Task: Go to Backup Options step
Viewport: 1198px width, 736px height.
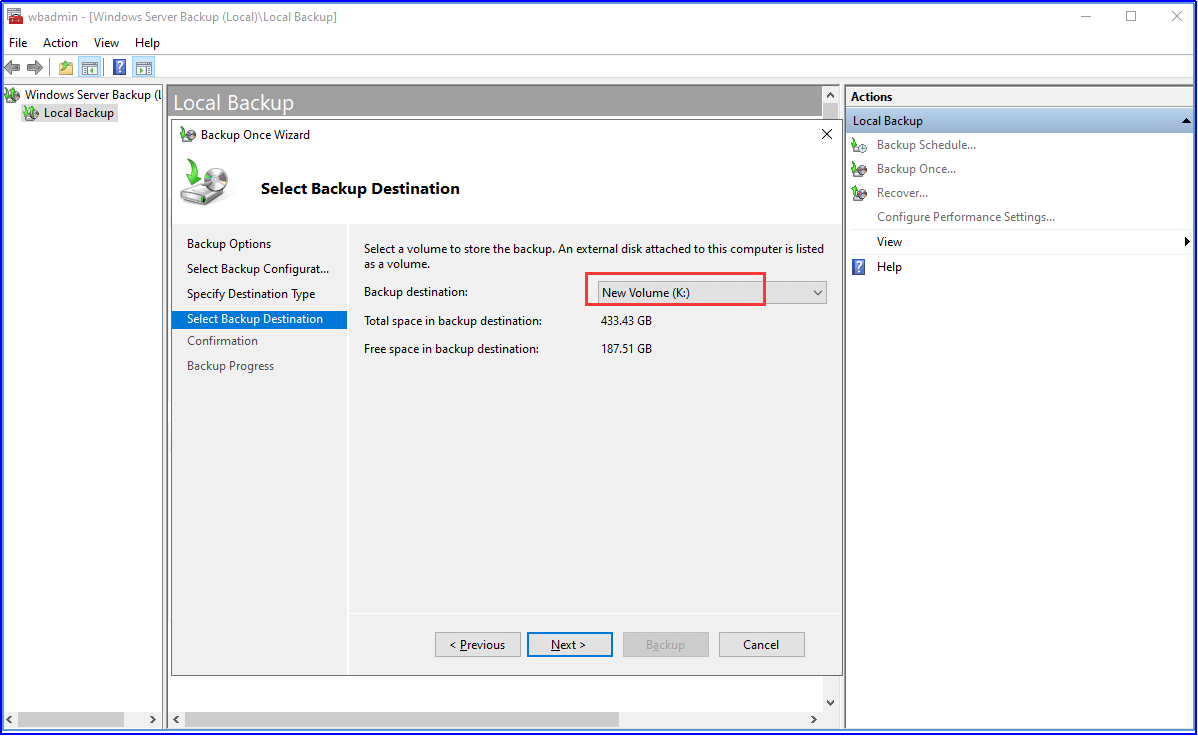Action: pos(229,244)
